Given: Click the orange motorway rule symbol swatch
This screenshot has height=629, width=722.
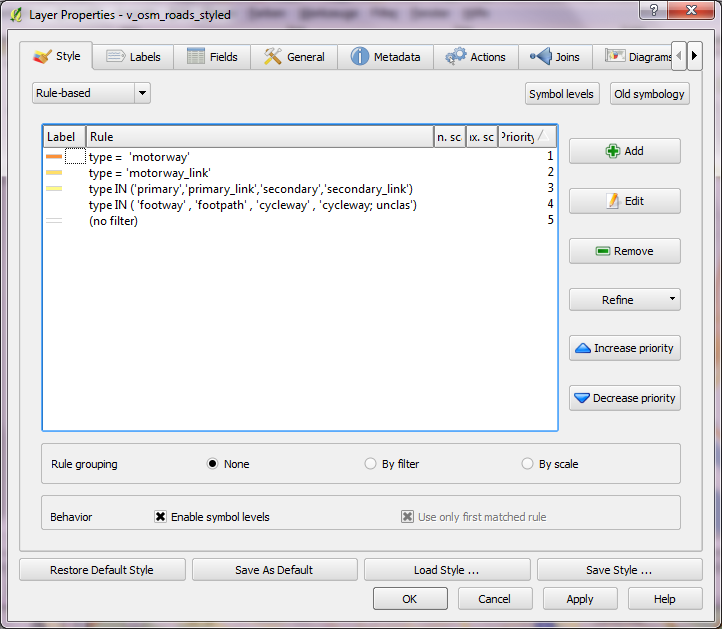Looking at the screenshot, I should 54,157.
